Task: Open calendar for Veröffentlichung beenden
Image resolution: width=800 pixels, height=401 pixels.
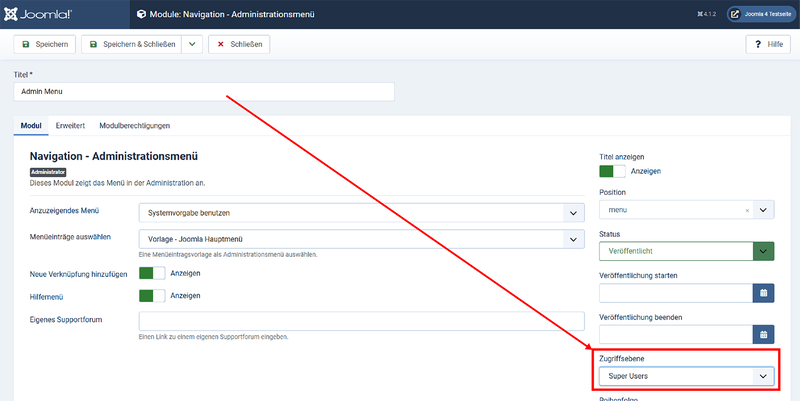Action: [x=763, y=334]
